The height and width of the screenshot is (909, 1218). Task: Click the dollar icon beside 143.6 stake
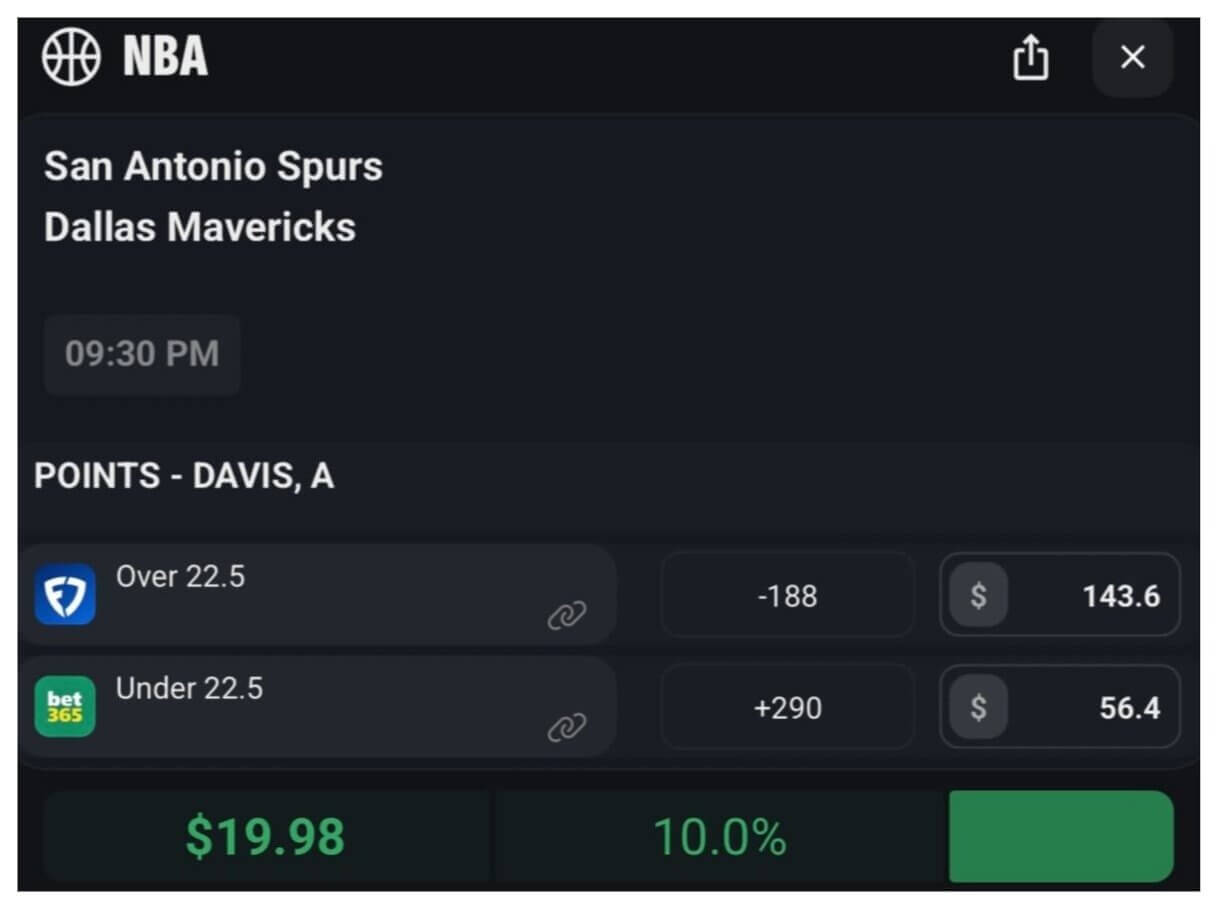[x=978, y=596]
